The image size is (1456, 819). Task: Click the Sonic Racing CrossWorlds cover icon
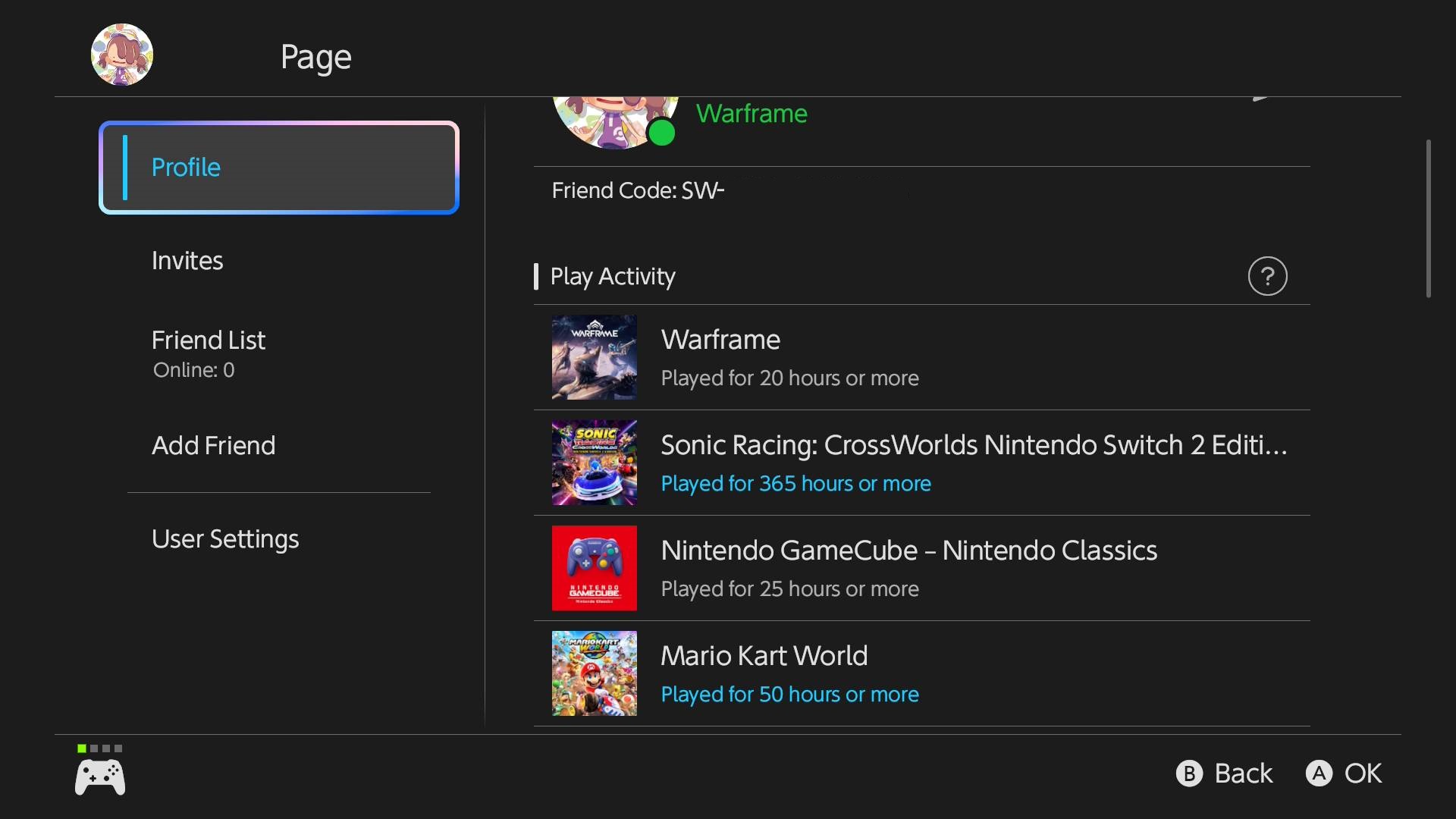(x=594, y=463)
